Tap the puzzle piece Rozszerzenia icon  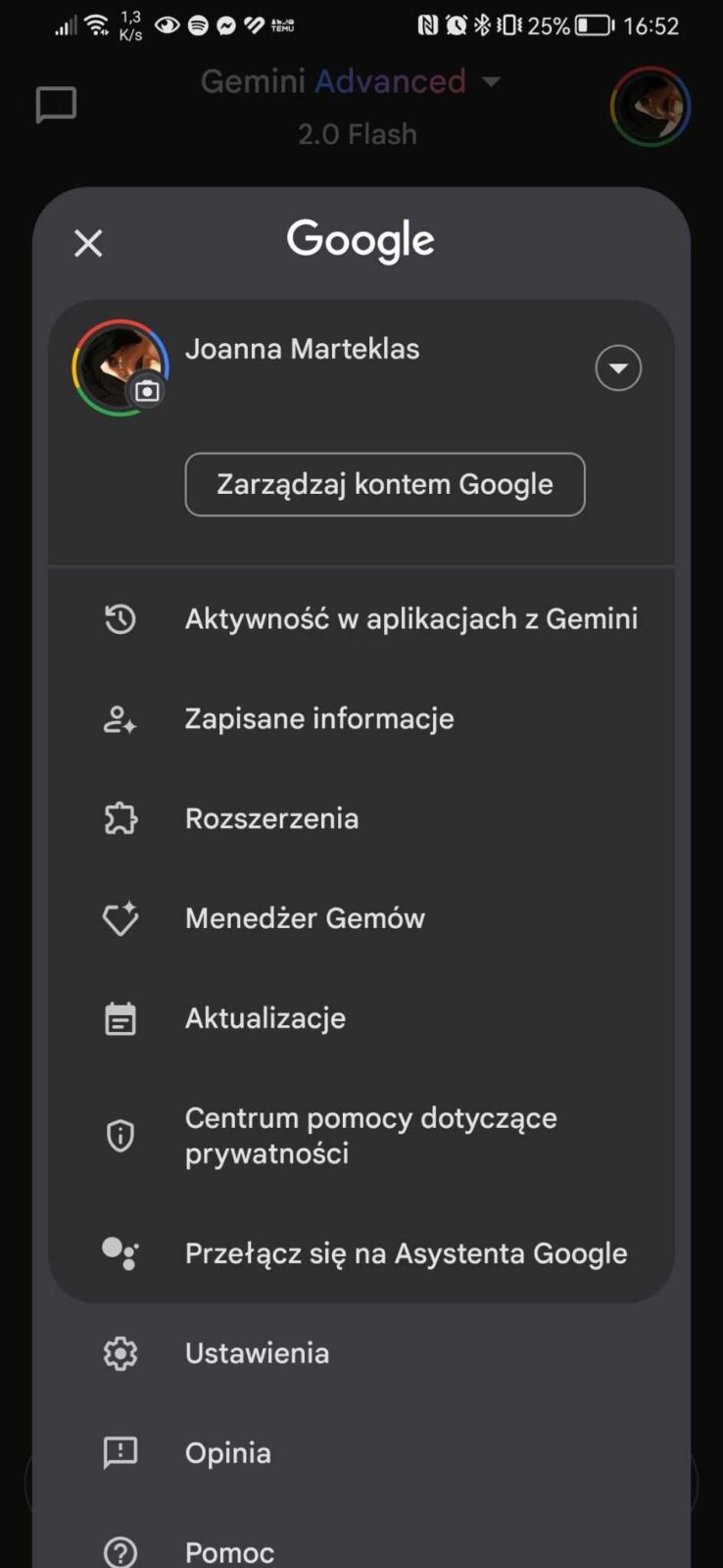click(x=120, y=818)
